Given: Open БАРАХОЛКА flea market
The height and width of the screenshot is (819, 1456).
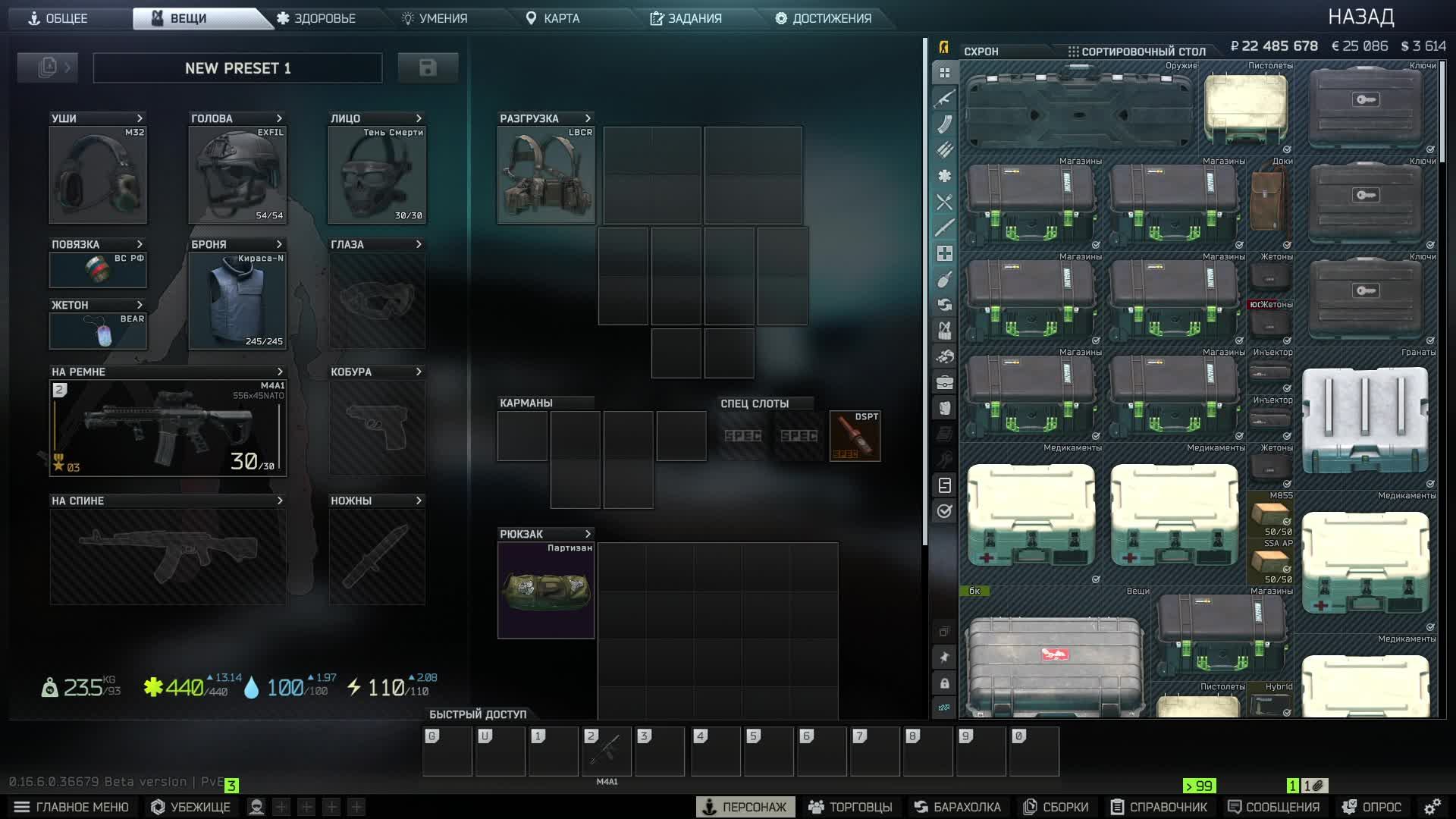Looking at the screenshot, I should (x=958, y=807).
